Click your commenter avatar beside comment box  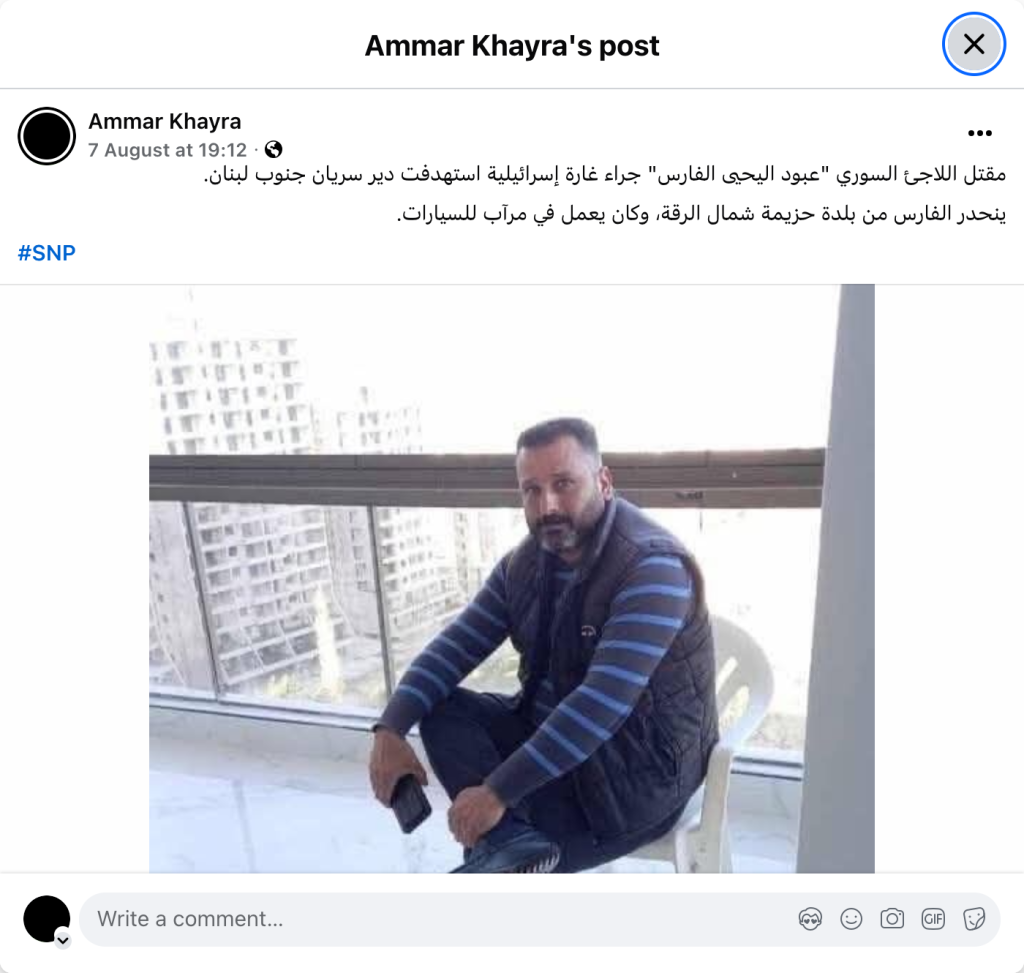(46, 919)
